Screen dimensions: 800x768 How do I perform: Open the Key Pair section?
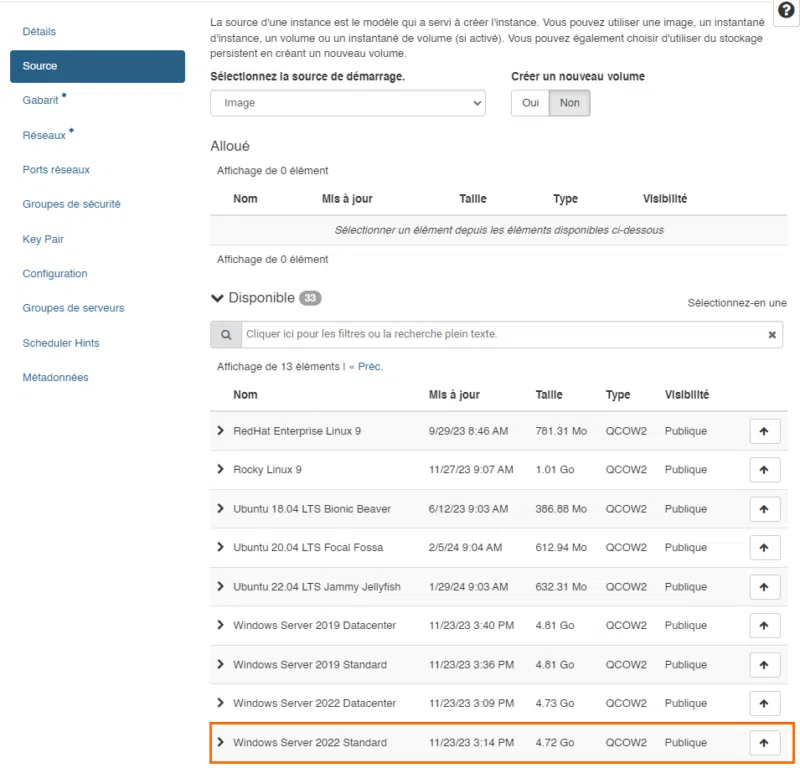point(43,239)
